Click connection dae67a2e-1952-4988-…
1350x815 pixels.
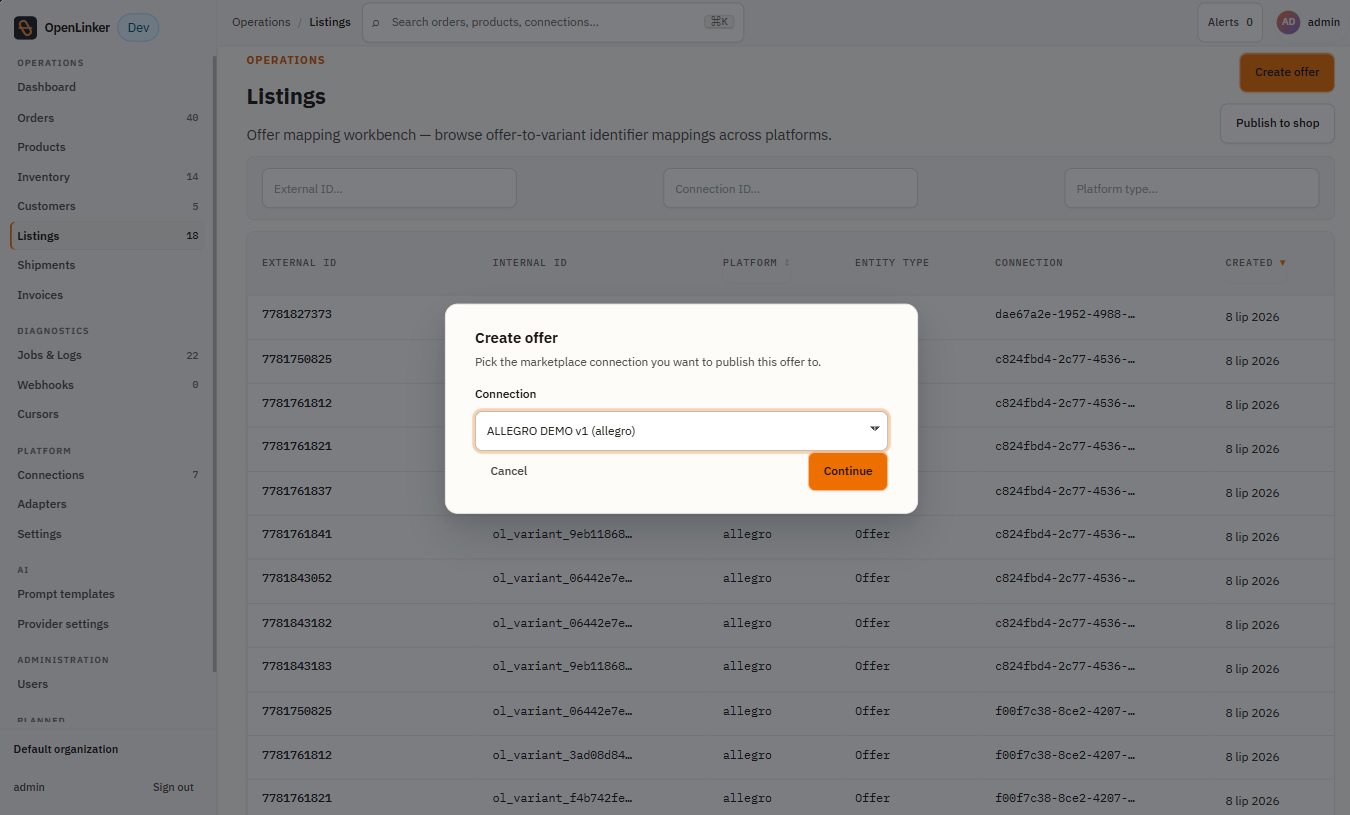(1065, 314)
